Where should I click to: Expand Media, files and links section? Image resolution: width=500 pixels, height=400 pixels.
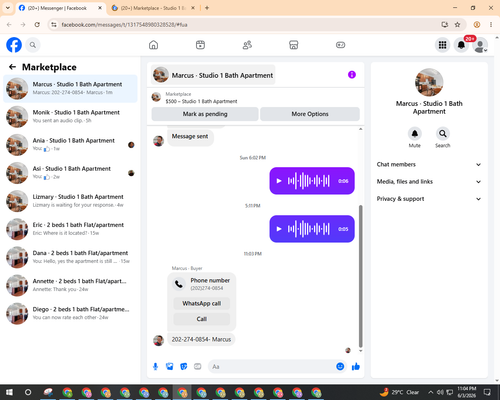[x=429, y=182]
